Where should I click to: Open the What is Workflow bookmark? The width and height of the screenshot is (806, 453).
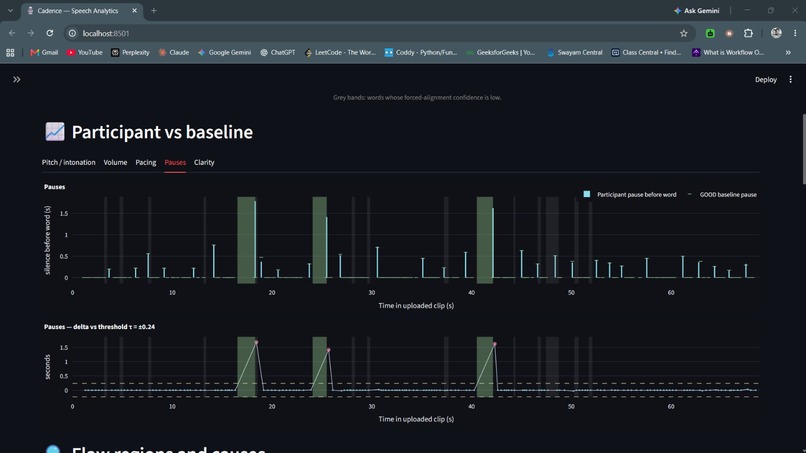[x=728, y=52]
